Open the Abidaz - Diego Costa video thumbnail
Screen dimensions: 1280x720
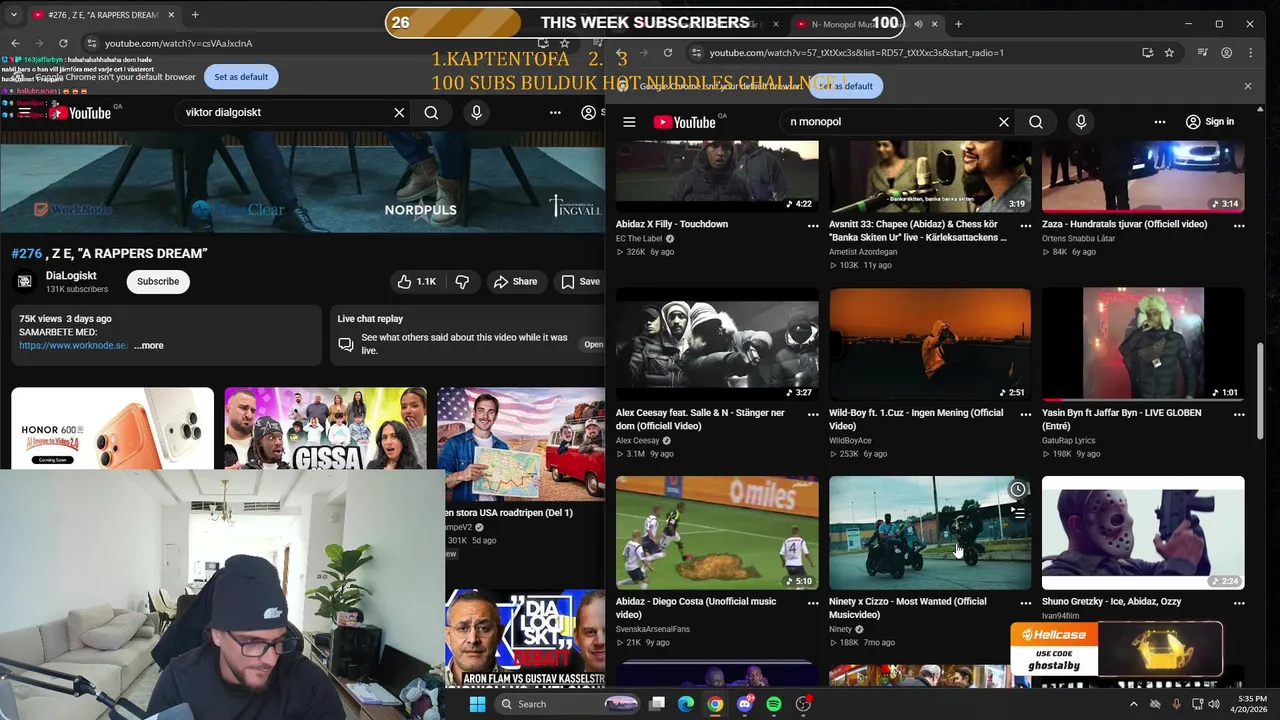(x=717, y=533)
